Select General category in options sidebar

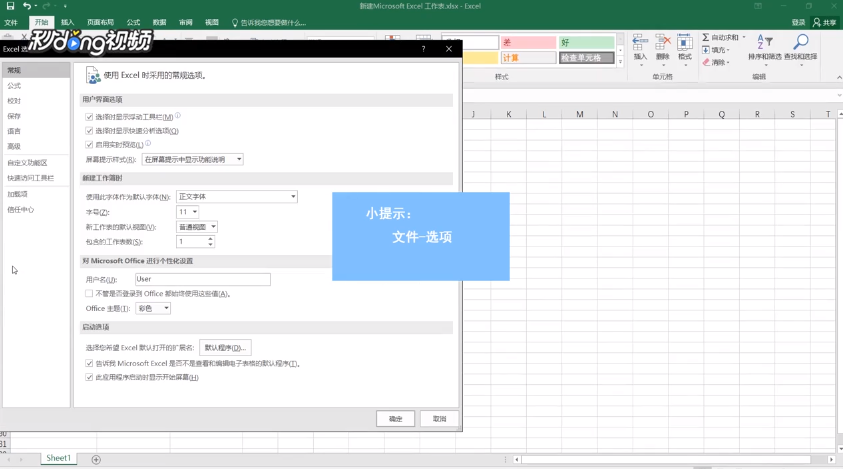click(36, 70)
